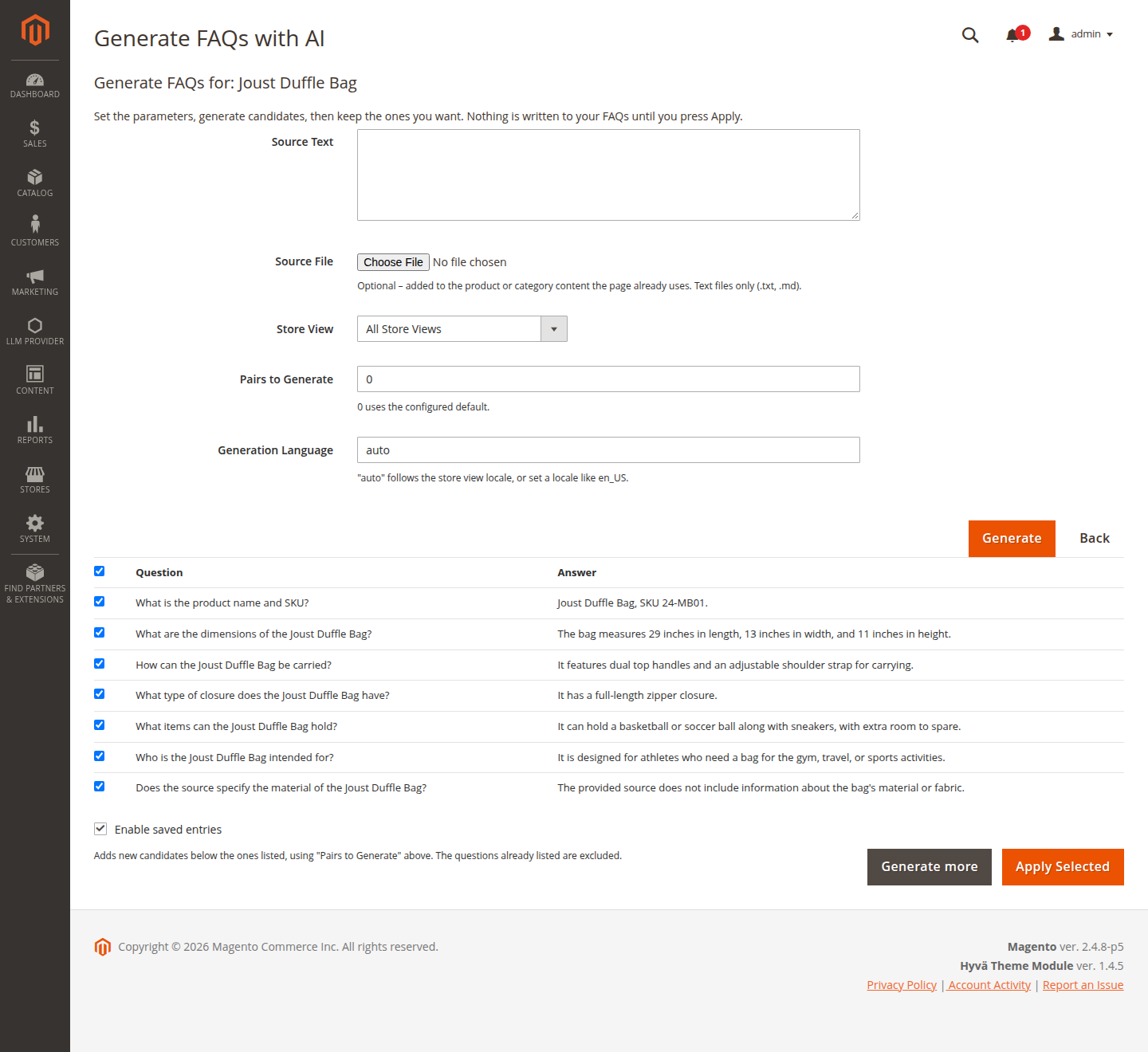
Task: Click the footer Magento logo
Action: coord(103,947)
